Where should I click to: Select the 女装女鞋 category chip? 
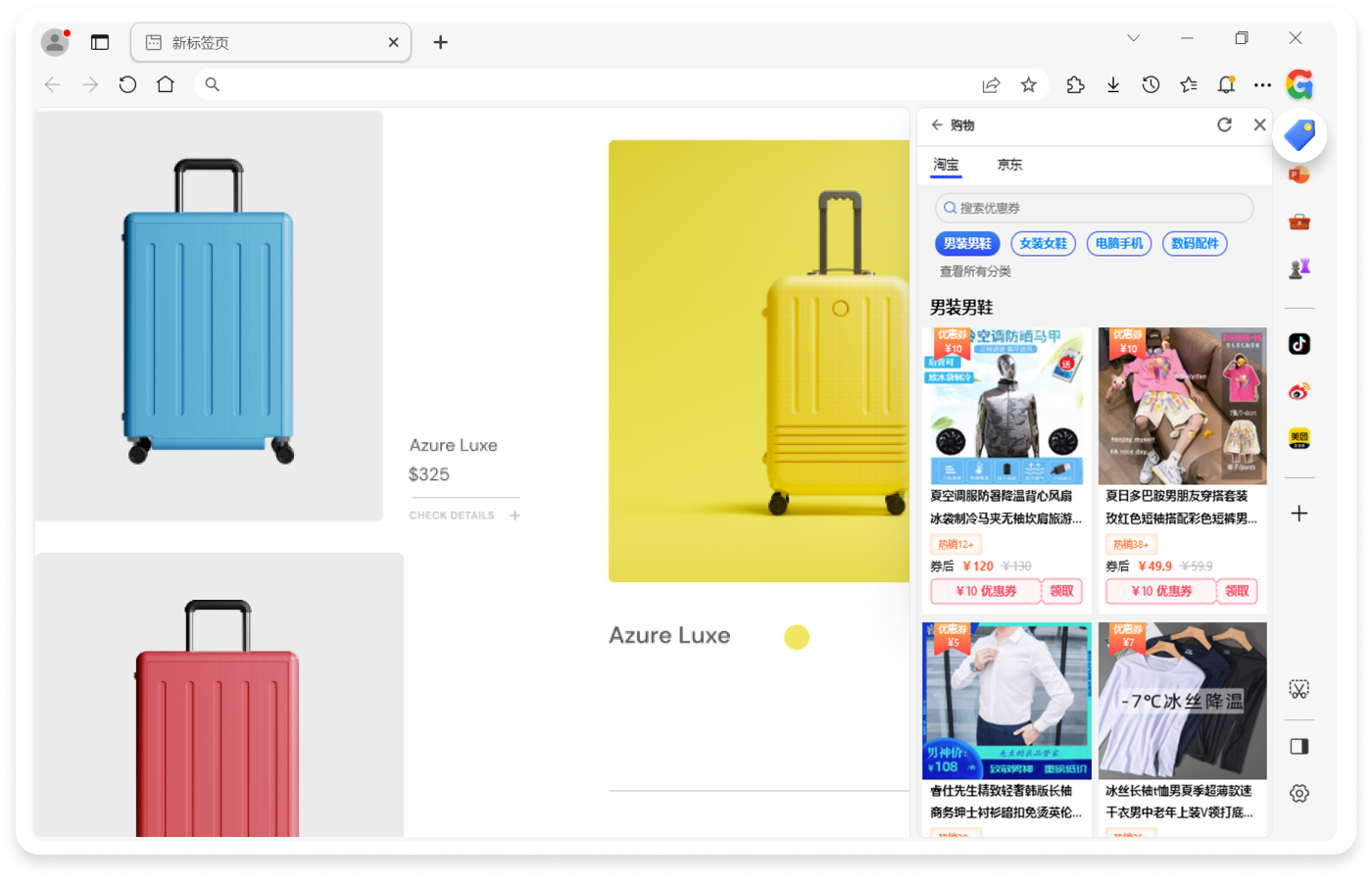pos(1043,244)
